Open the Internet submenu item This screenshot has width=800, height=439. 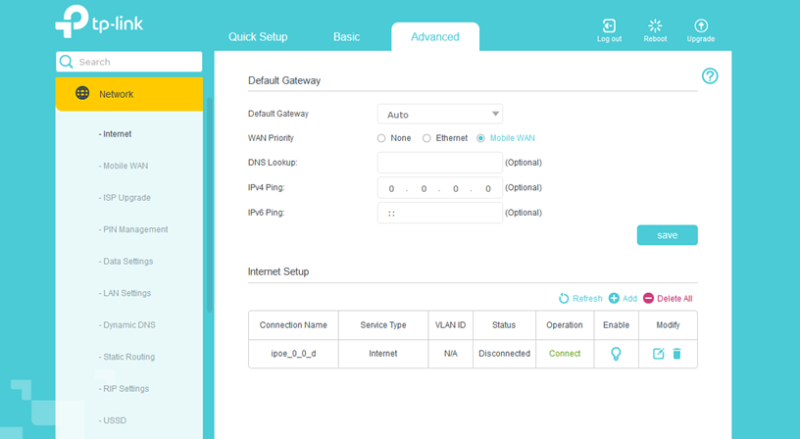[115, 134]
